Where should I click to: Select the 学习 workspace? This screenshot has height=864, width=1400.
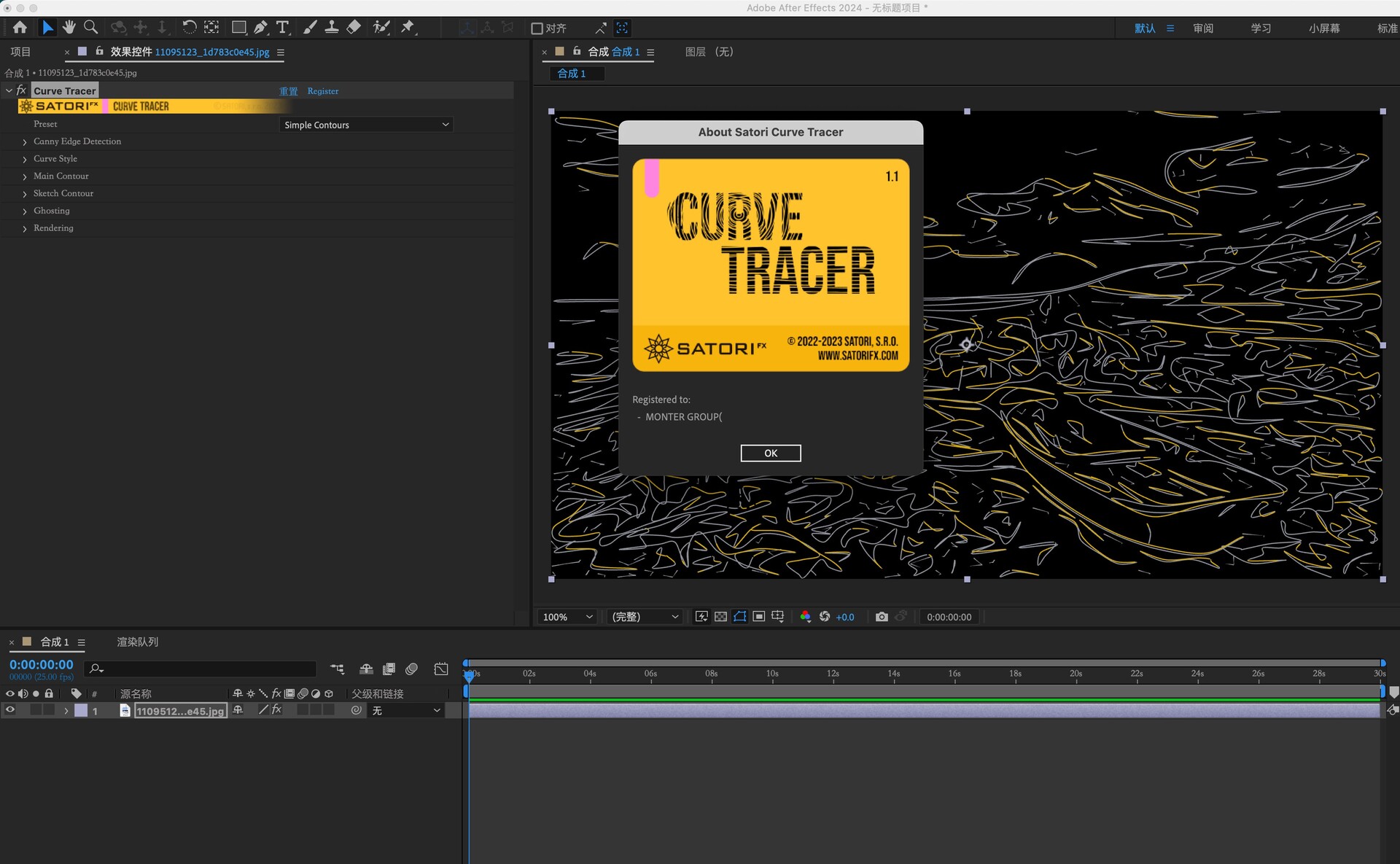pyautogui.click(x=1261, y=28)
